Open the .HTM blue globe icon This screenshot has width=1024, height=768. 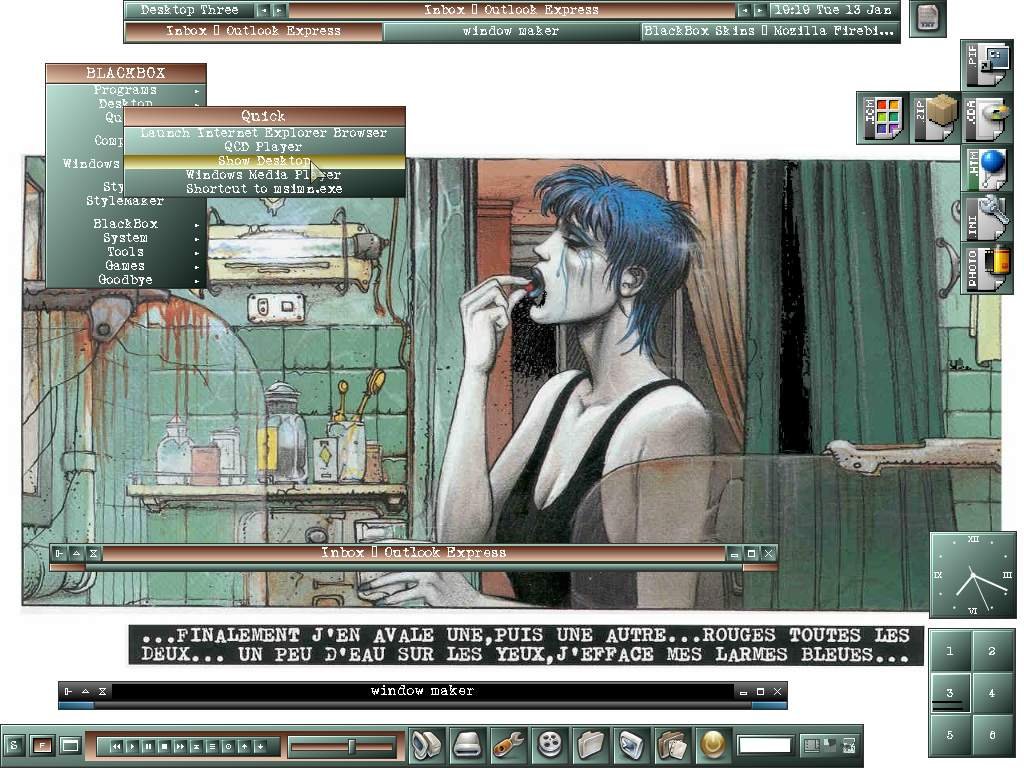[987, 168]
